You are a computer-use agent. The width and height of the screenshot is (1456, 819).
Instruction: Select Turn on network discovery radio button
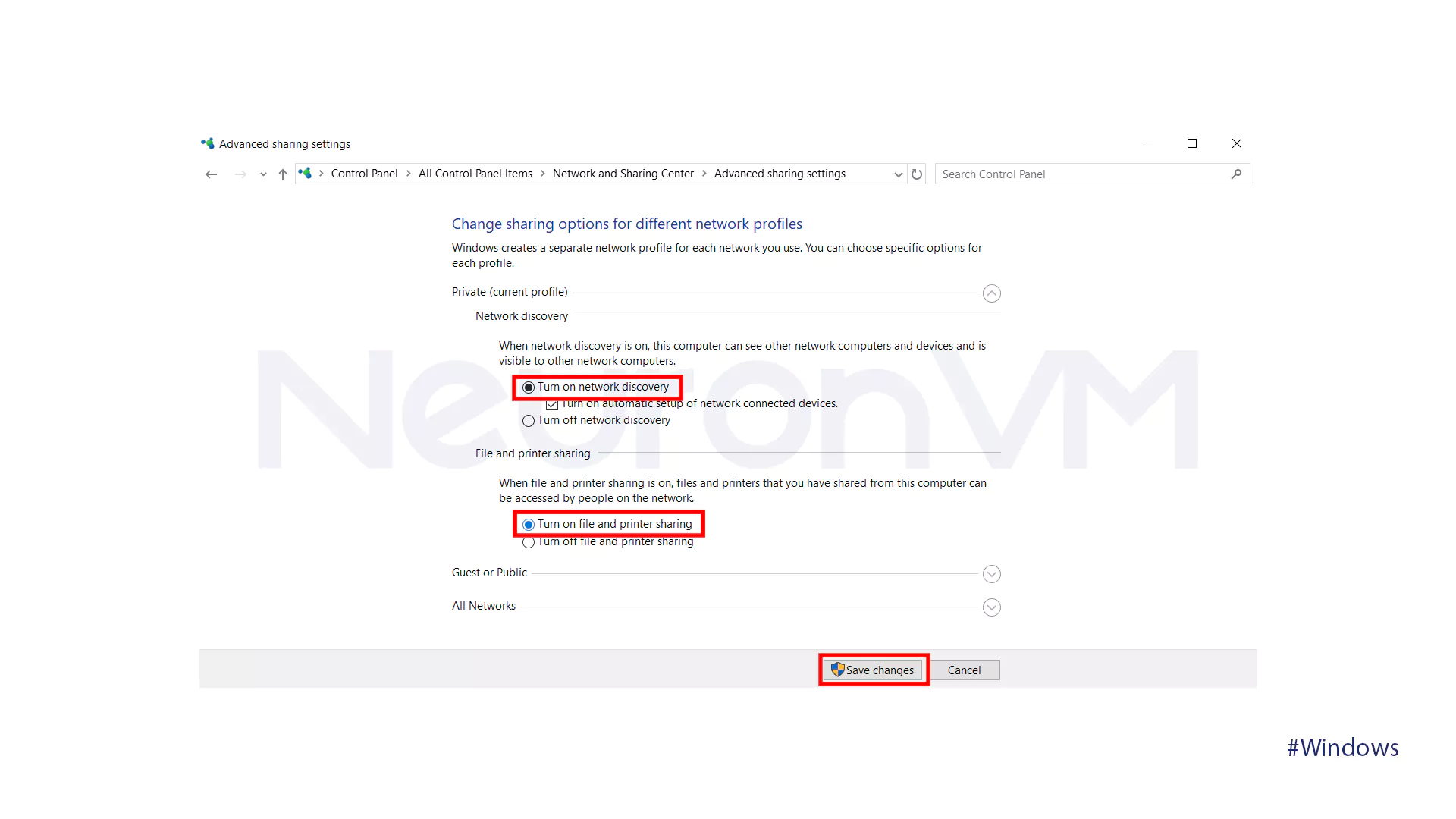[x=528, y=387]
